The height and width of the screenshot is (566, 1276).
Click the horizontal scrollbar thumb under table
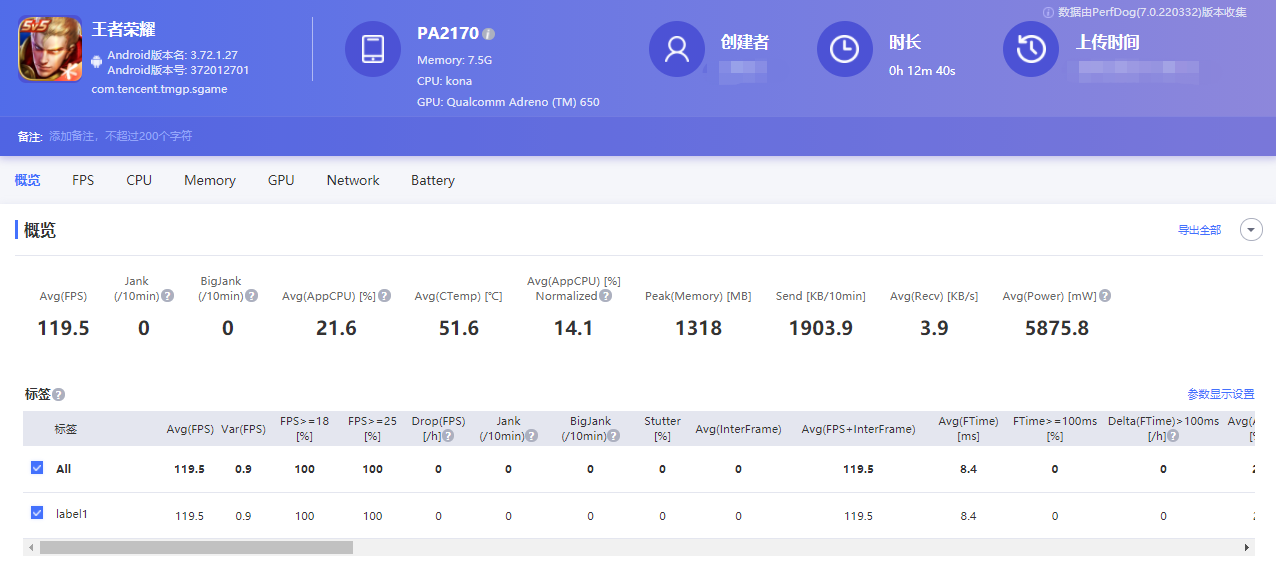[196, 548]
